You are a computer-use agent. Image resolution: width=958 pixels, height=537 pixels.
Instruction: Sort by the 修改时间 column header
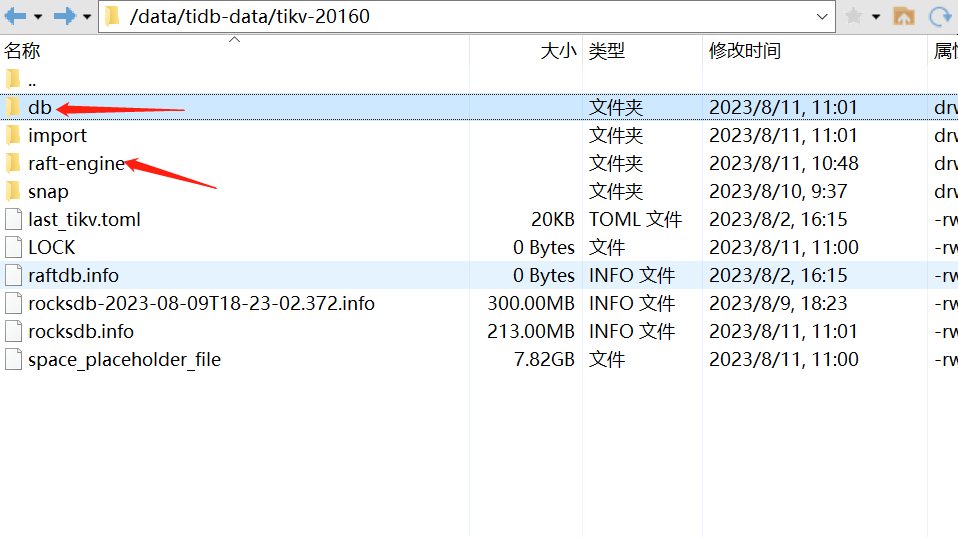pos(745,51)
